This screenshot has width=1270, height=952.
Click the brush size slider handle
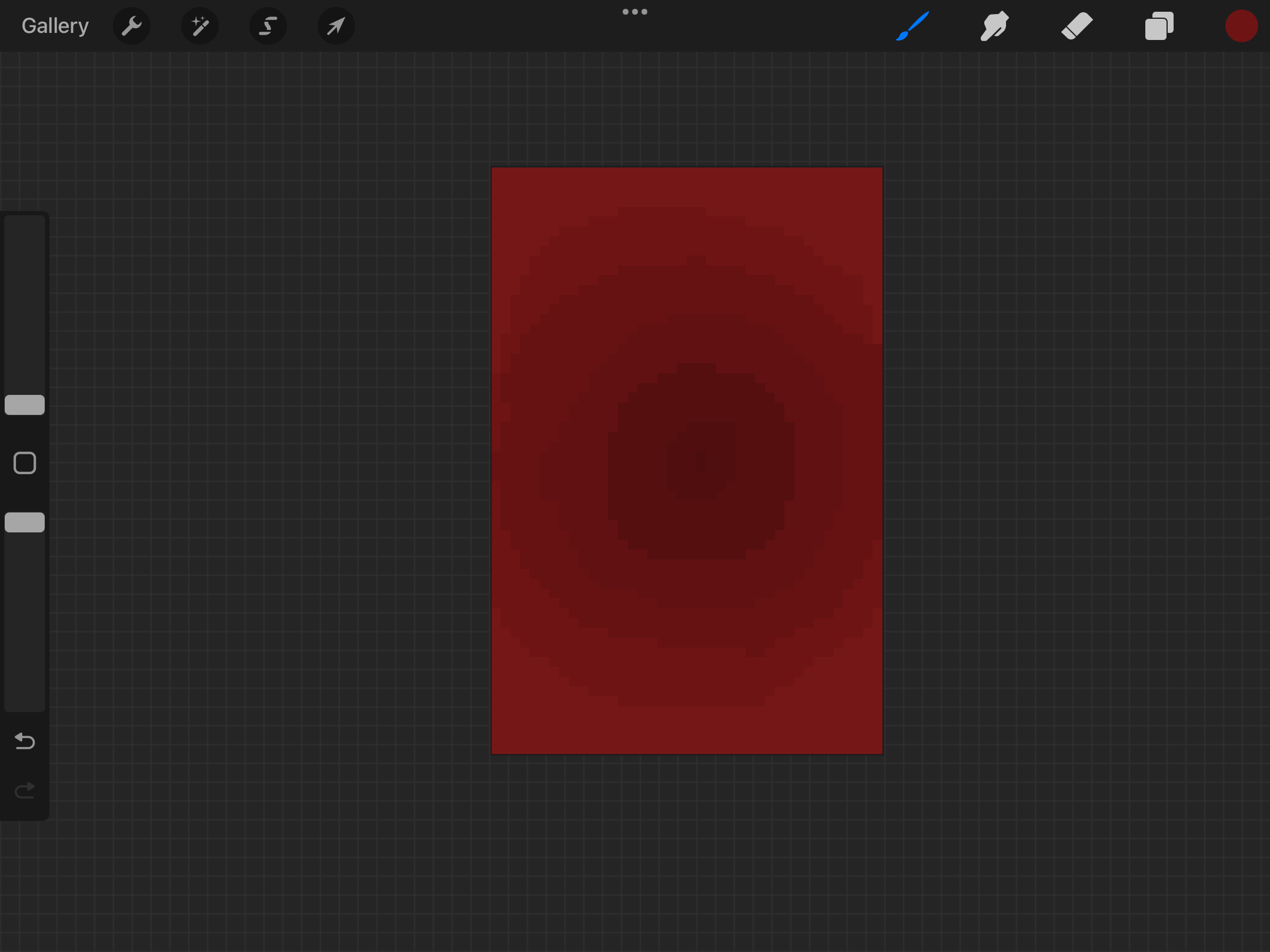25,405
